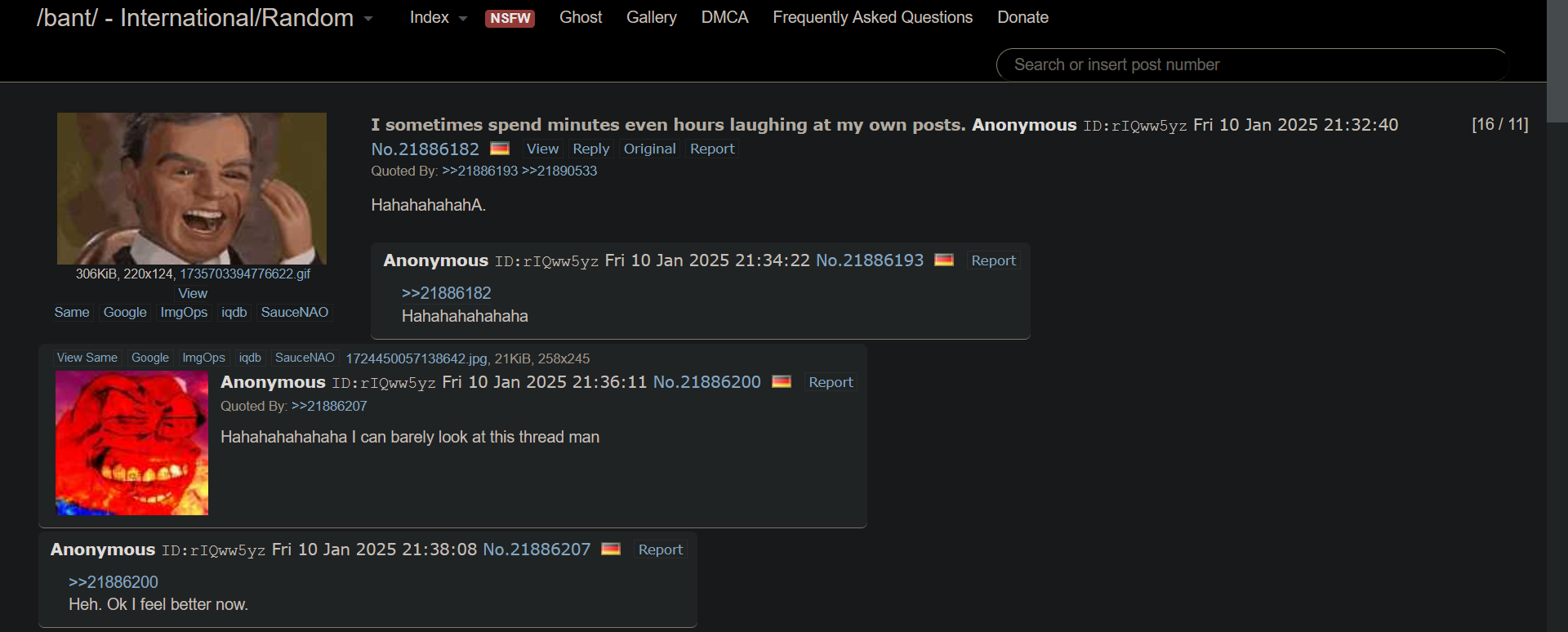Report post No.21886207

[x=660, y=550]
